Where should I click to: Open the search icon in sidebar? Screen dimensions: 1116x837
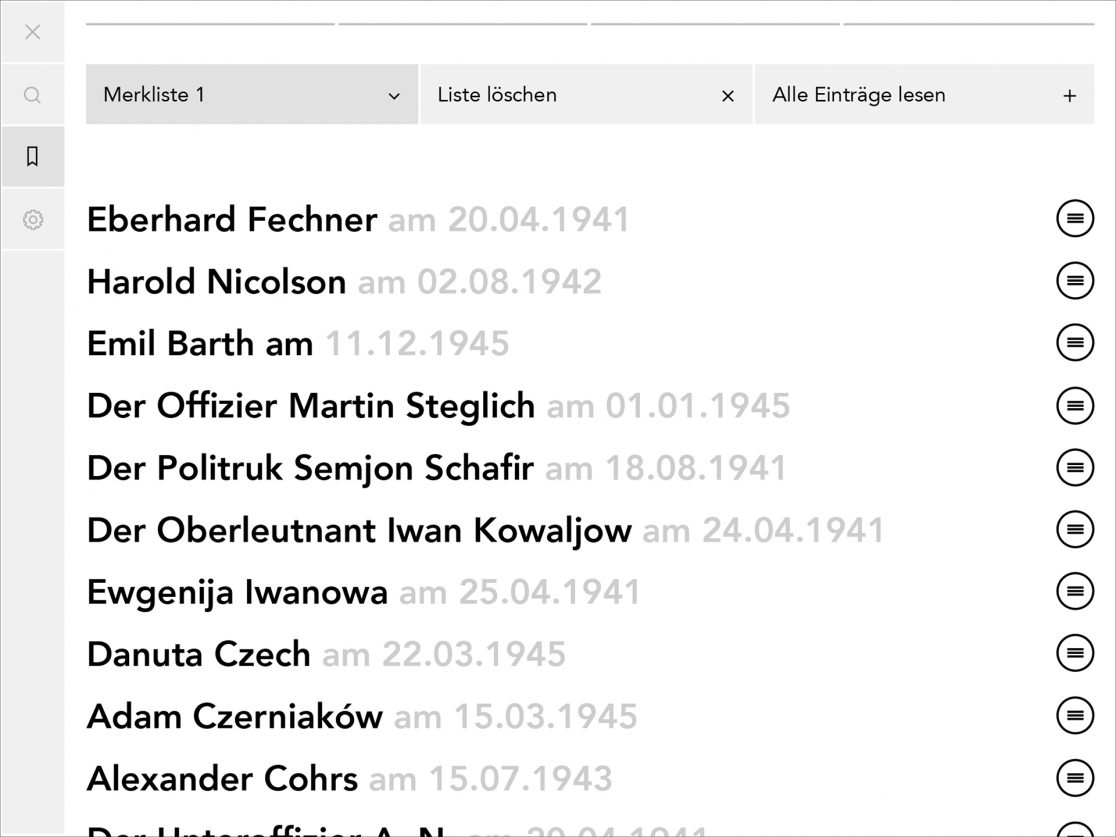tap(32, 95)
